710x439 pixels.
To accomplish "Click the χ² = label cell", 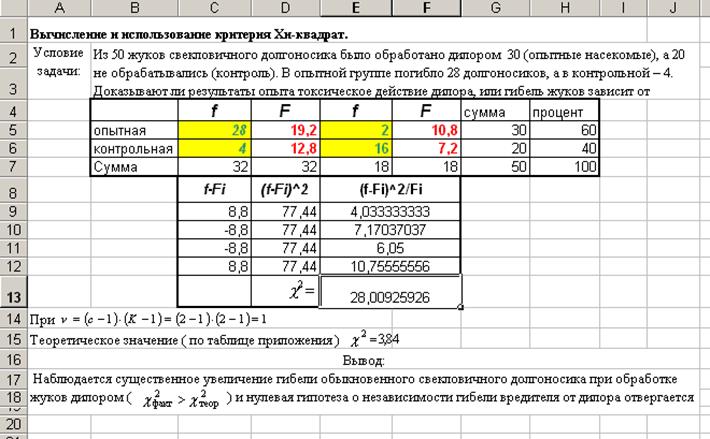I will coord(286,291).
